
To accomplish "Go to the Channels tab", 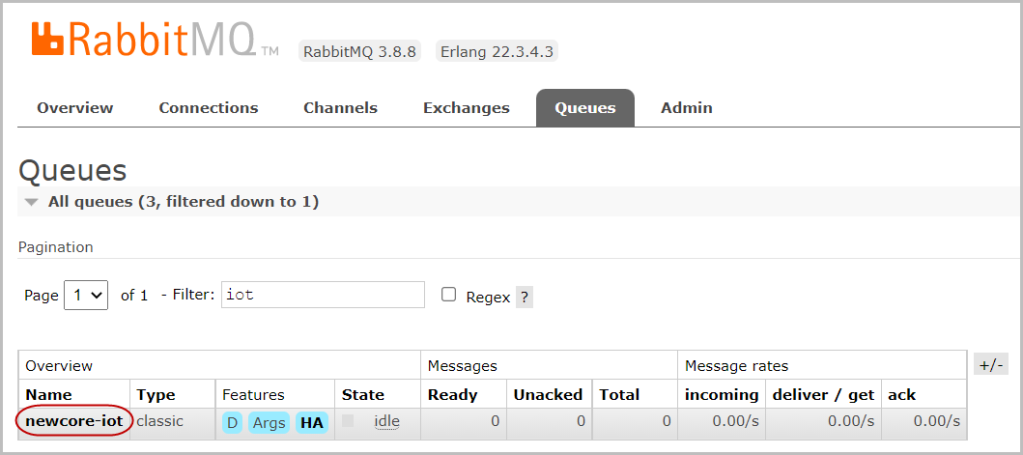I will click(340, 108).
